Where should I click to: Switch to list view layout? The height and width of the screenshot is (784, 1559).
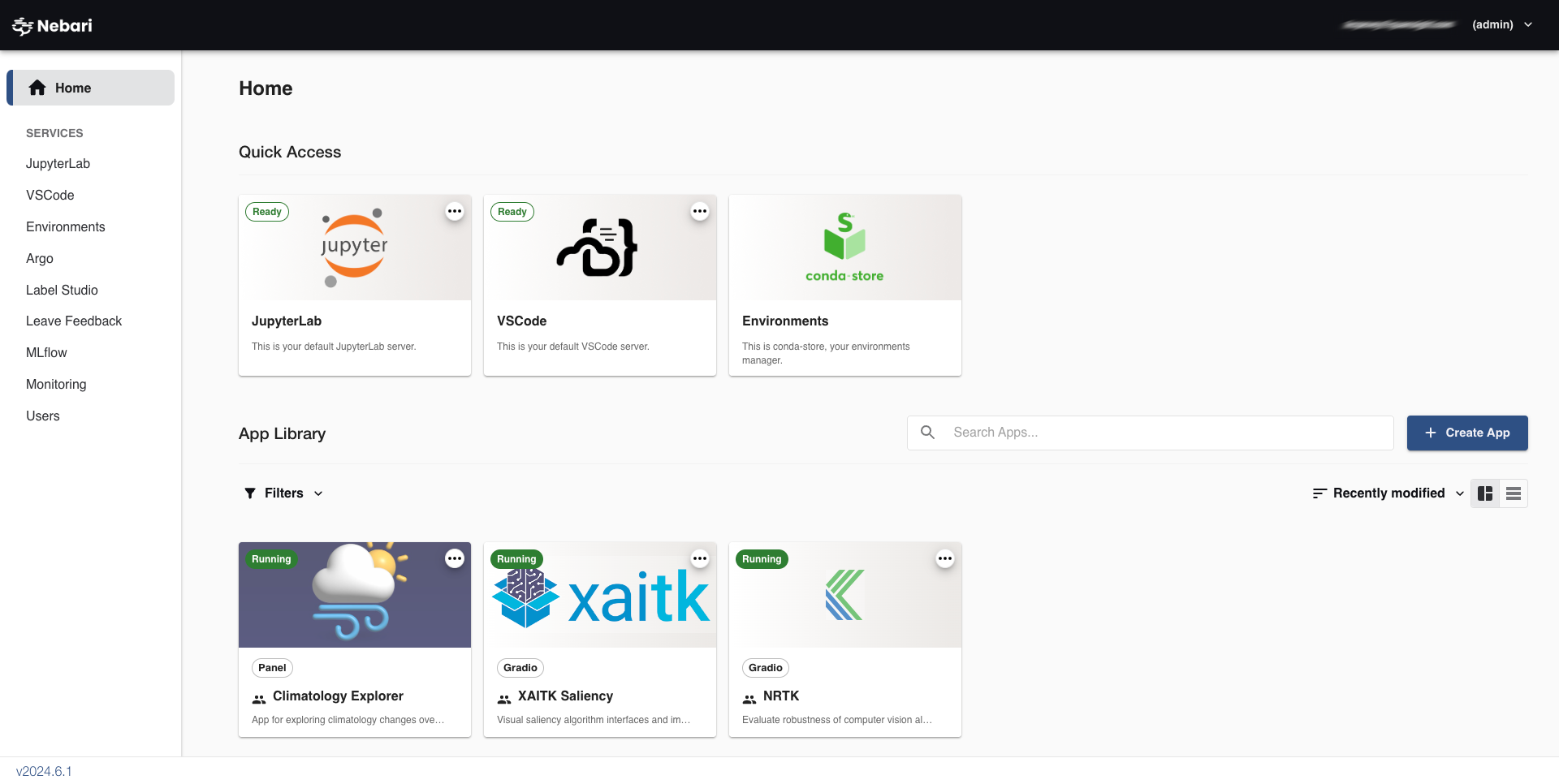[1514, 493]
